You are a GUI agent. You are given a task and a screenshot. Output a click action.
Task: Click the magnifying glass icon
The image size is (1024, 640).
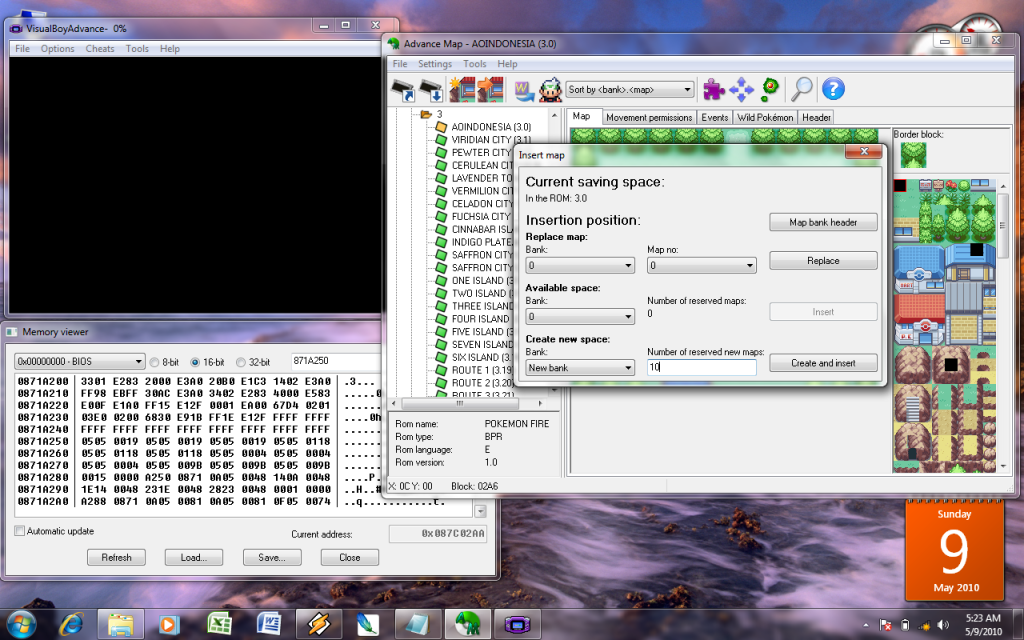[801, 89]
